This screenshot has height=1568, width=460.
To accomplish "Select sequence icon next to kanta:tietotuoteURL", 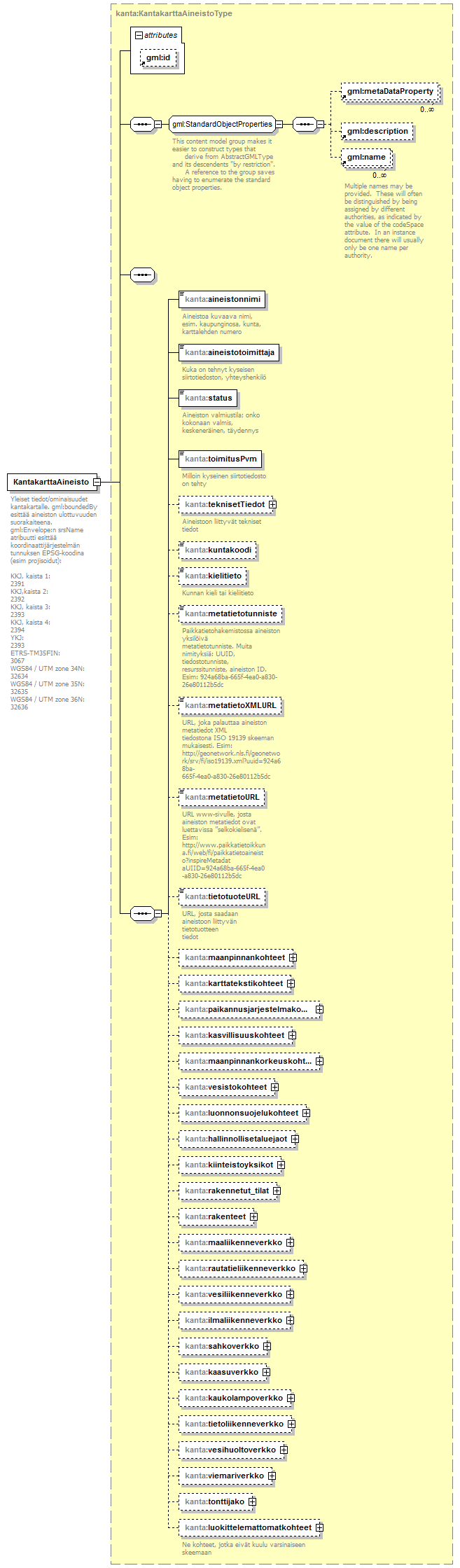I will click(x=142, y=913).
